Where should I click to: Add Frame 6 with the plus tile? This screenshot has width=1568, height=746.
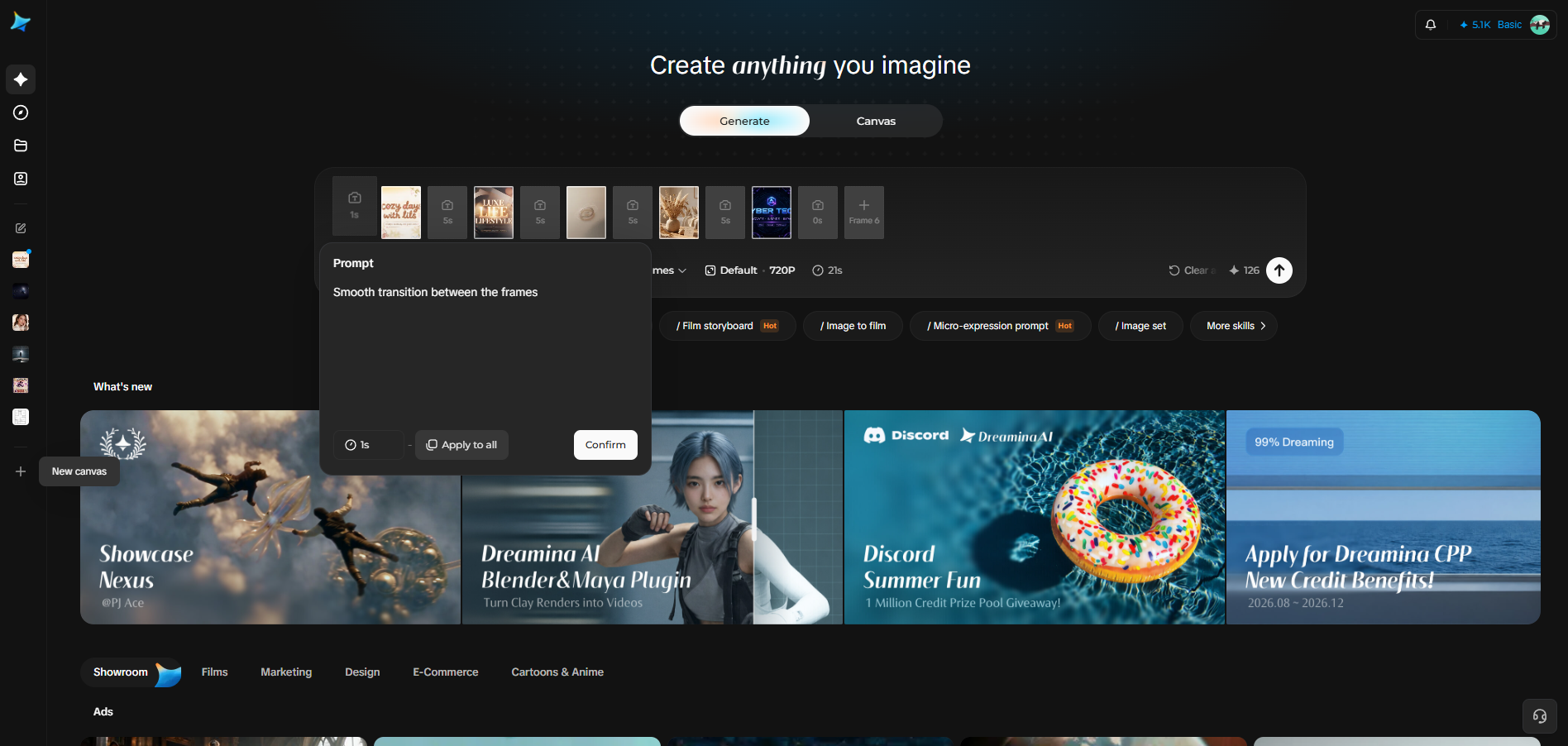pyautogui.click(x=864, y=213)
